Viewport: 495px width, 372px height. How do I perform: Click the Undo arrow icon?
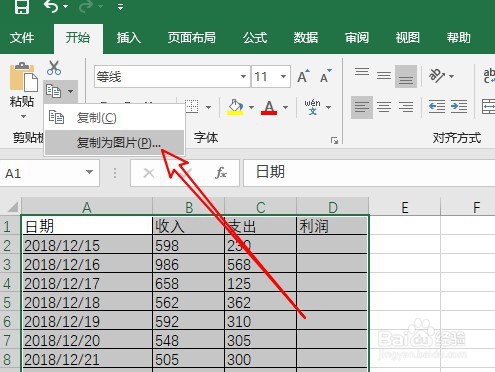[51, 6]
